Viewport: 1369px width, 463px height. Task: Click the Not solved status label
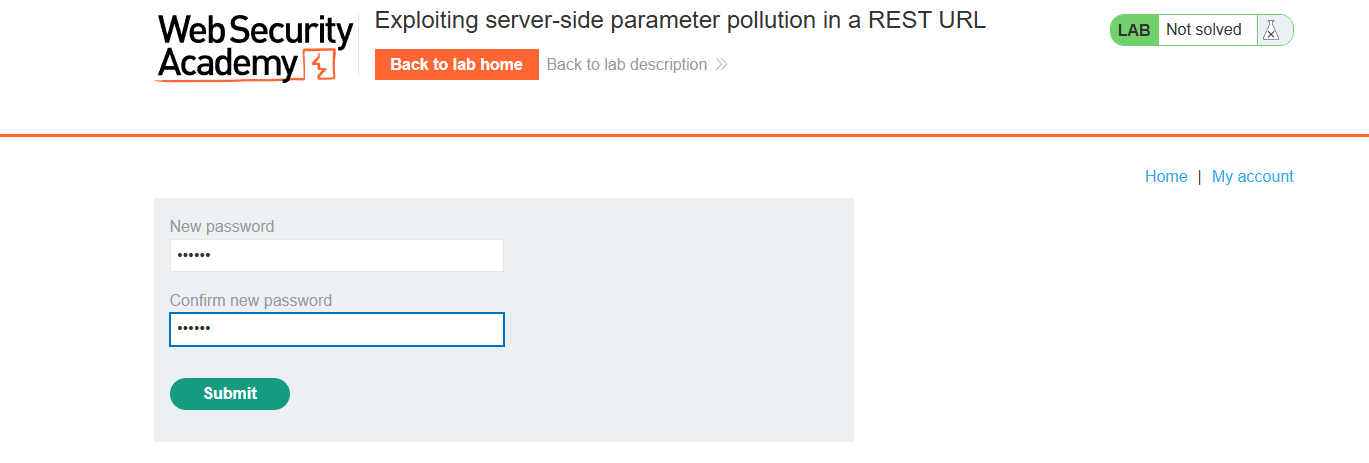coord(1203,30)
